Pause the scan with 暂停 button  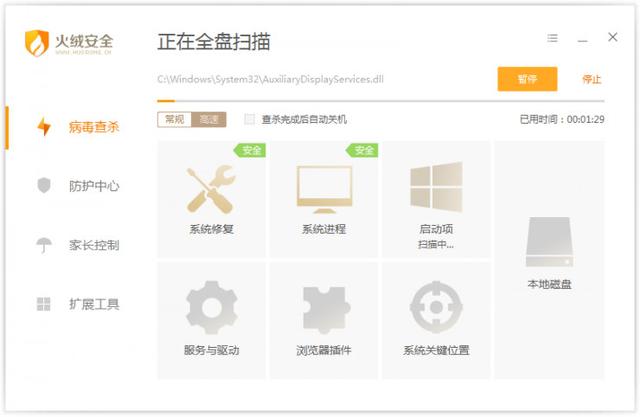[527, 79]
